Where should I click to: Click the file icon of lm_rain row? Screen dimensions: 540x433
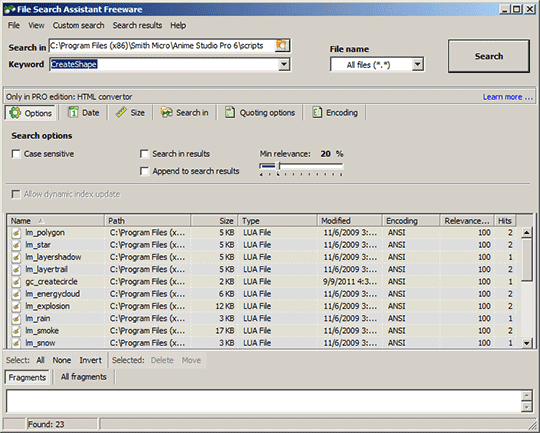pos(16,318)
